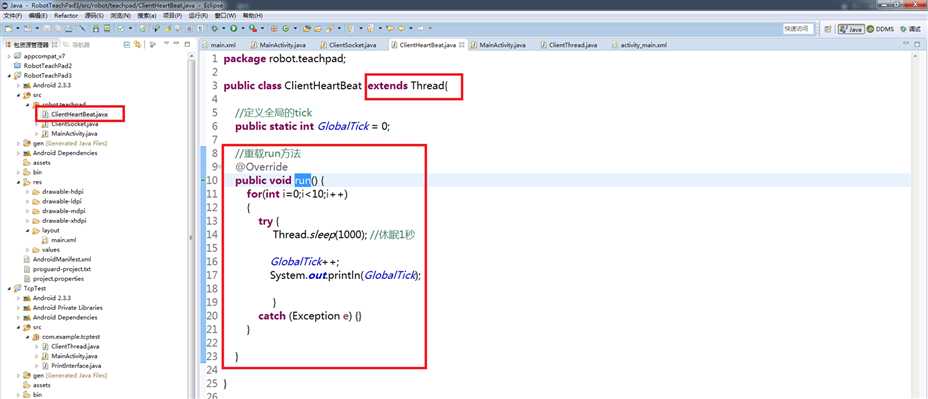Switch to the Java perspective
Viewport: 928px width, 399px height.
coord(851,28)
